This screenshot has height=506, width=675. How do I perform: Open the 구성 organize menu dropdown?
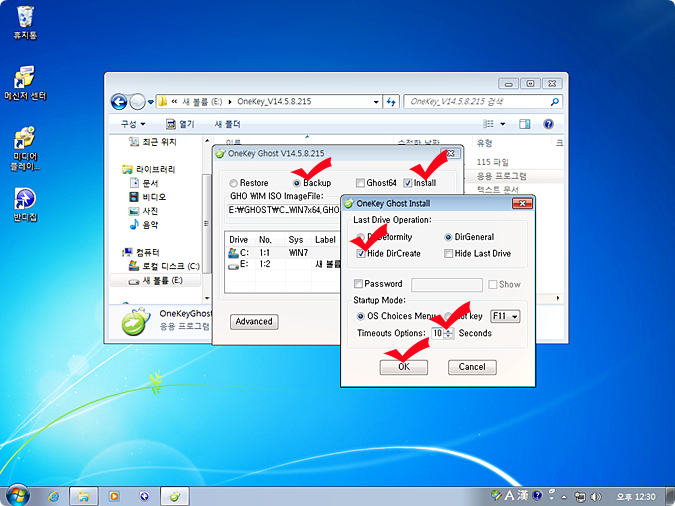(133, 124)
